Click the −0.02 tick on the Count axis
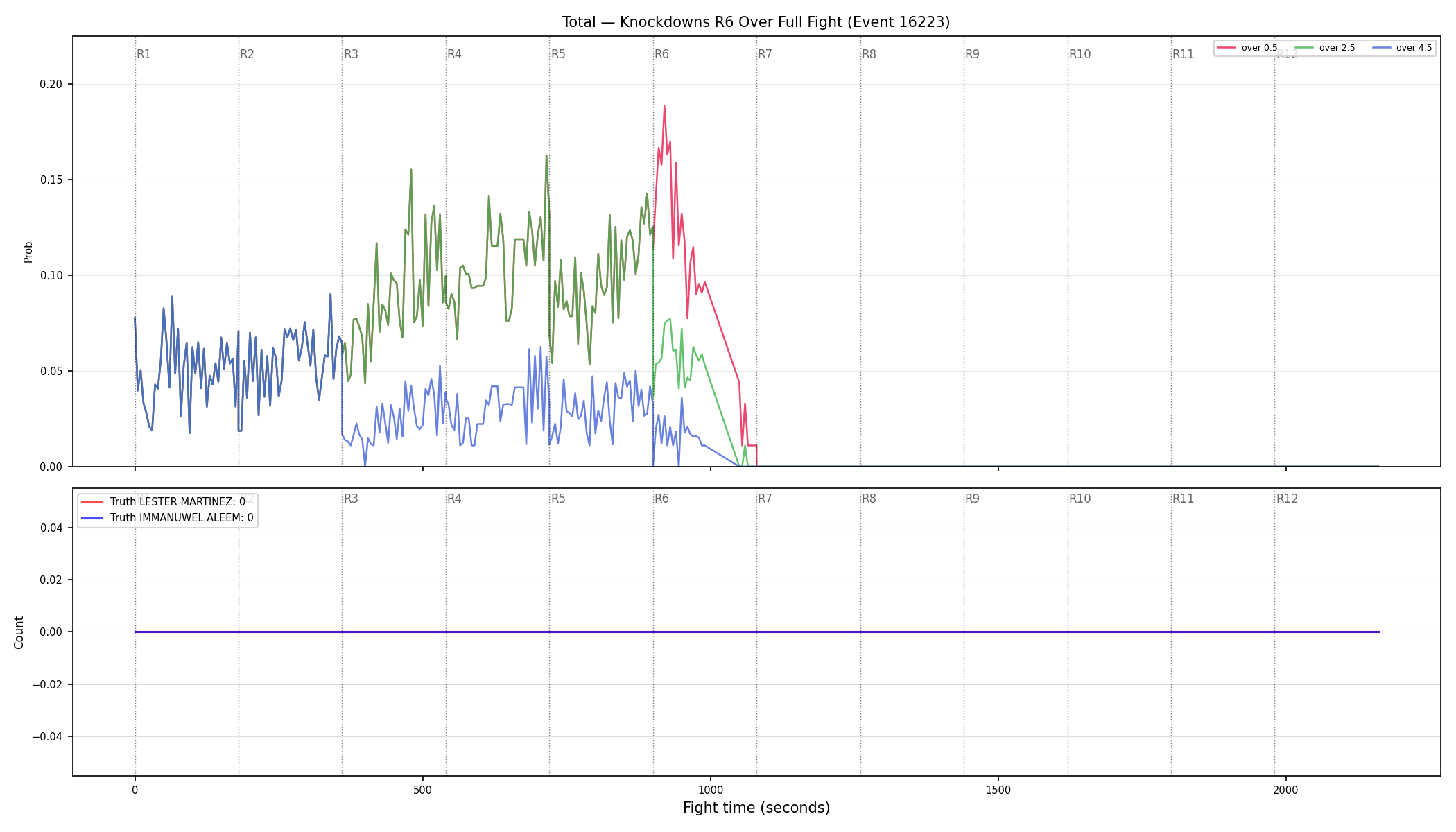Viewport: 1456px width, 832px height. click(48, 685)
